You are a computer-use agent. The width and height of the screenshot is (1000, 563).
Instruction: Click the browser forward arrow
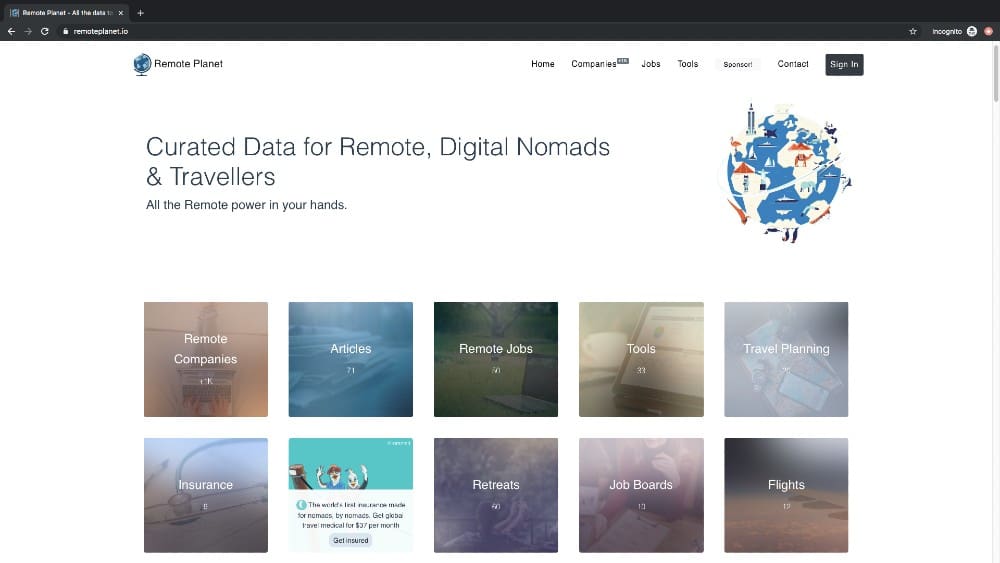click(28, 31)
